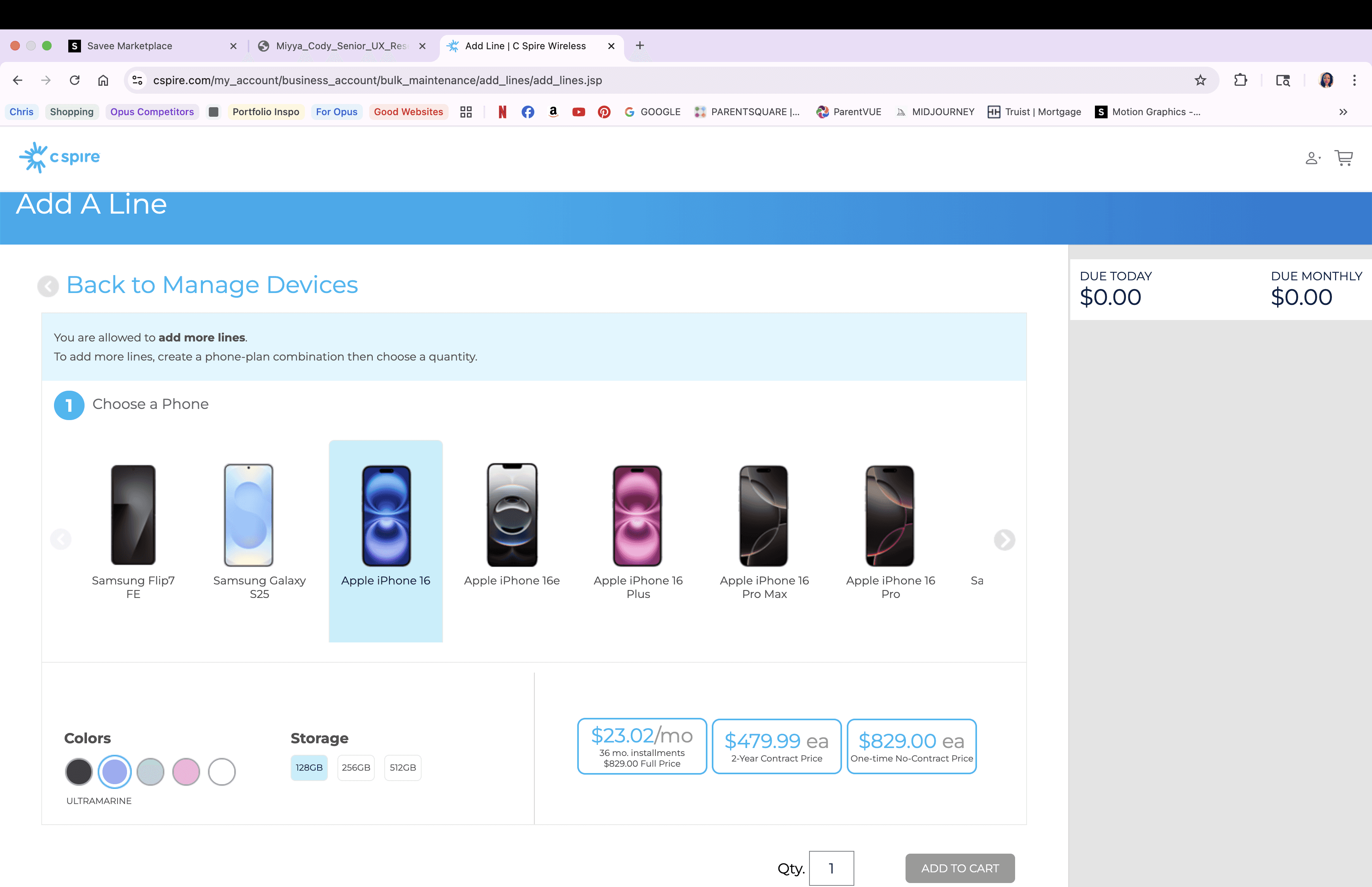Click the user account icon
The image size is (1372, 887).
pyautogui.click(x=1312, y=158)
